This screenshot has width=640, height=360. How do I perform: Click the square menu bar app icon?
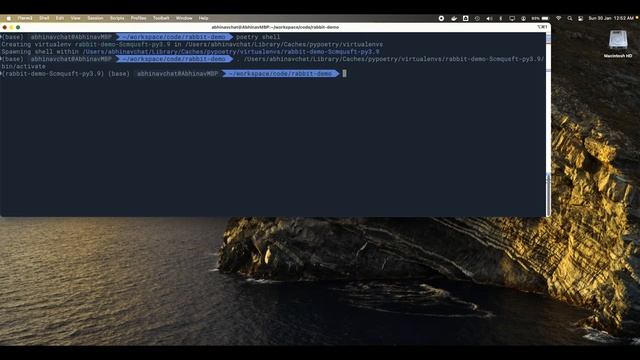click(x=465, y=18)
